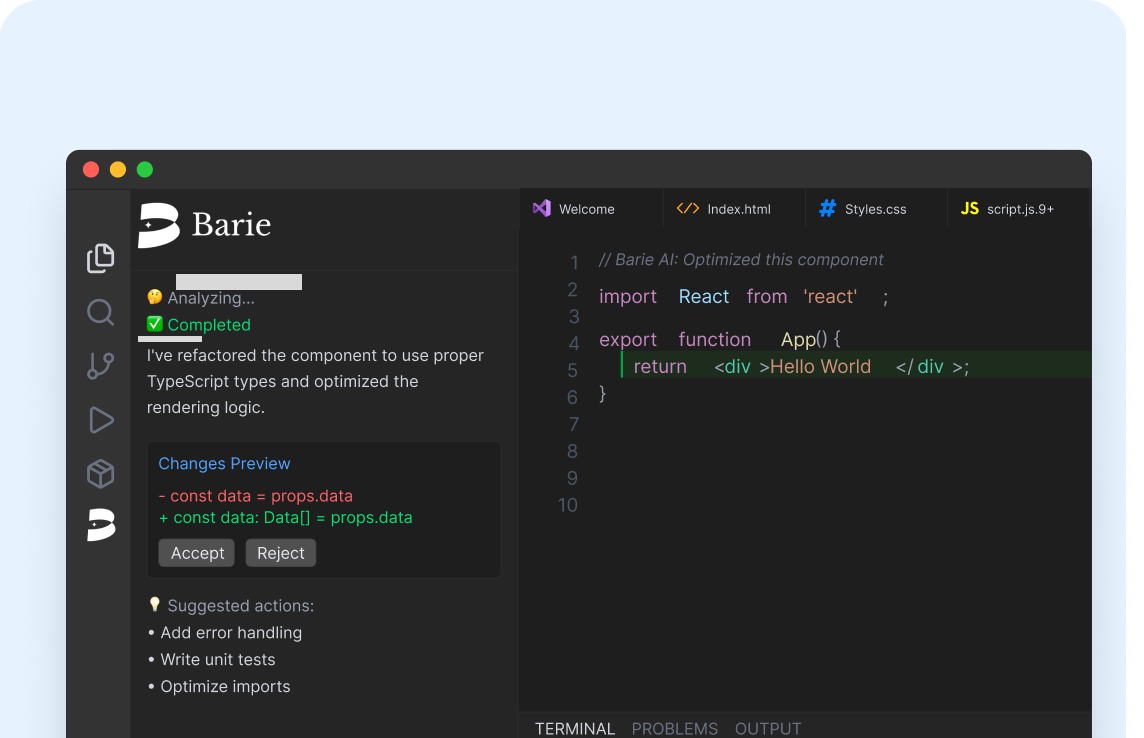Screen dimensions: 1144x738
Task: Click the Changes Preview heading
Action: [224, 464]
